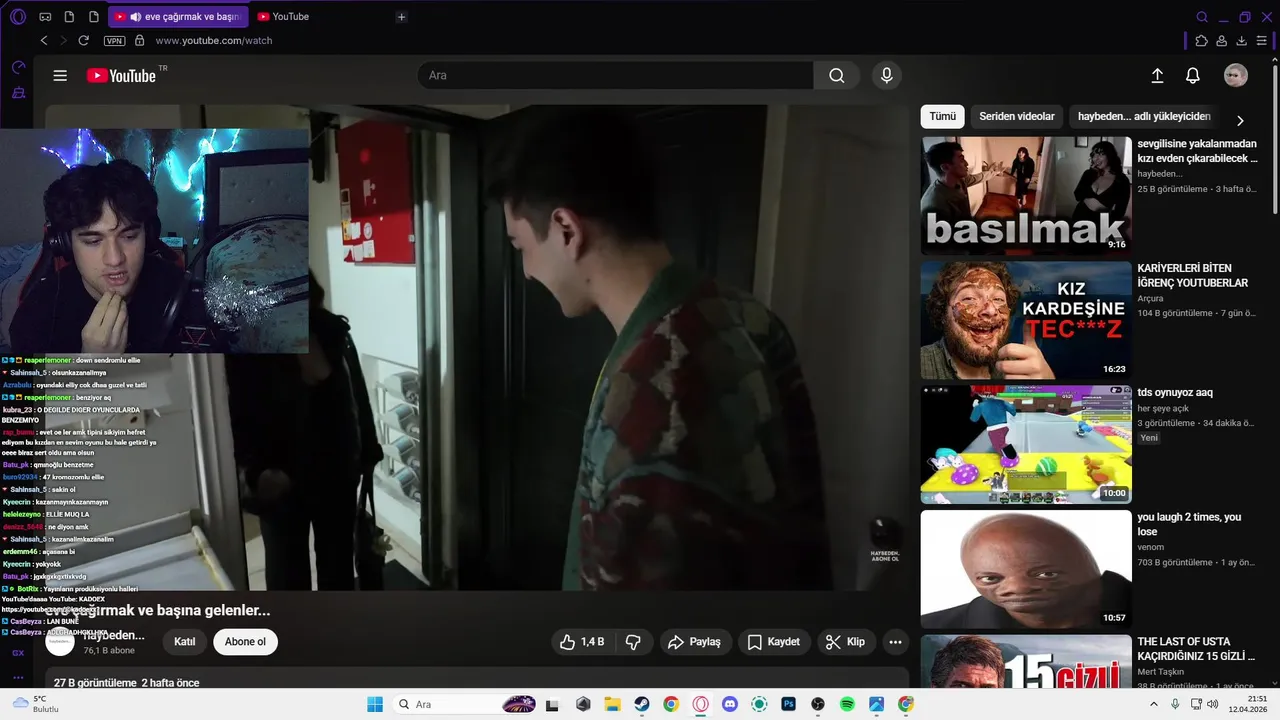1280x720 pixels.
Task: Open the GX Corner gamepad icon
Action: point(45,17)
